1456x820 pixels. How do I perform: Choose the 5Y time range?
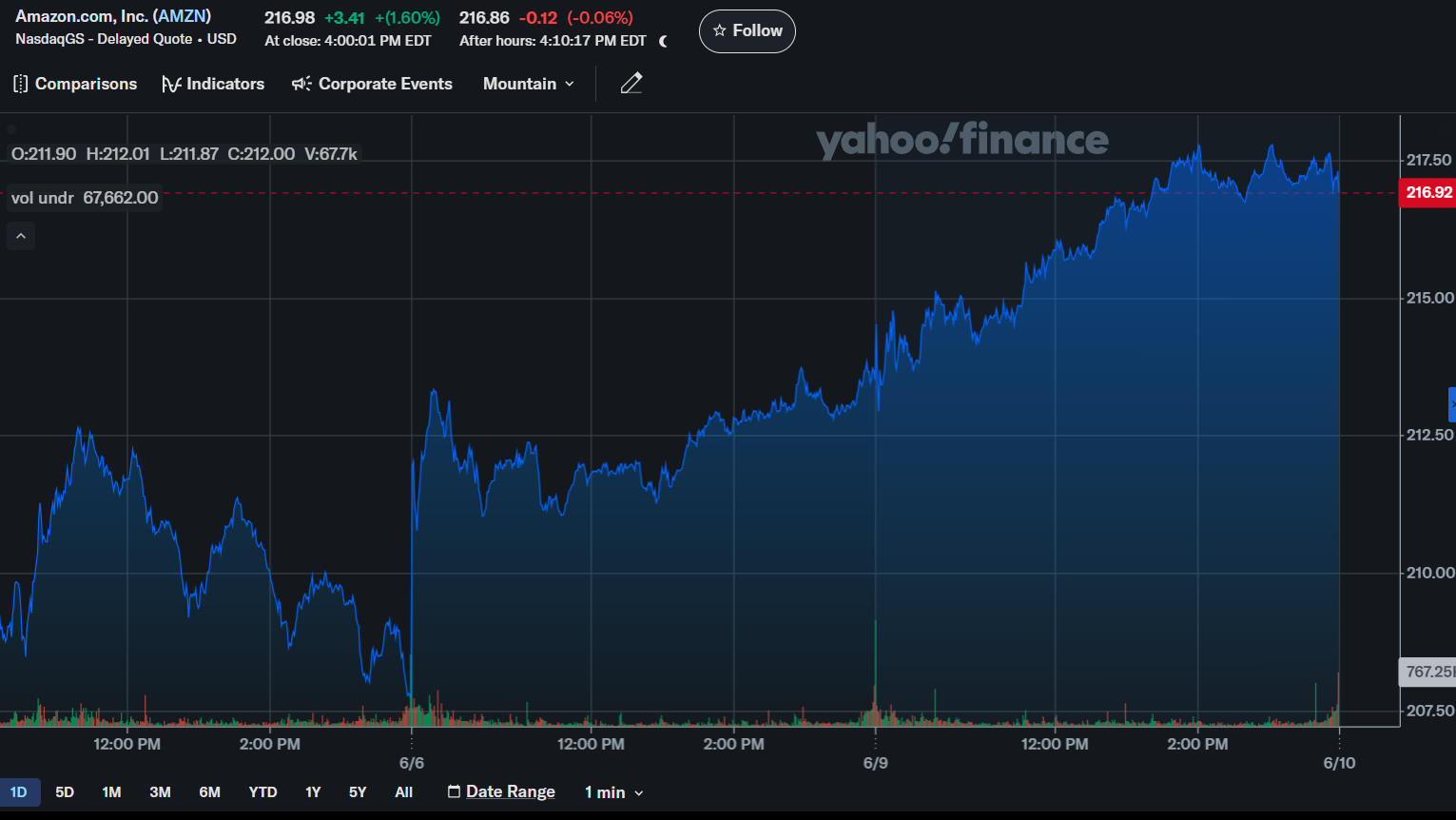[358, 792]
